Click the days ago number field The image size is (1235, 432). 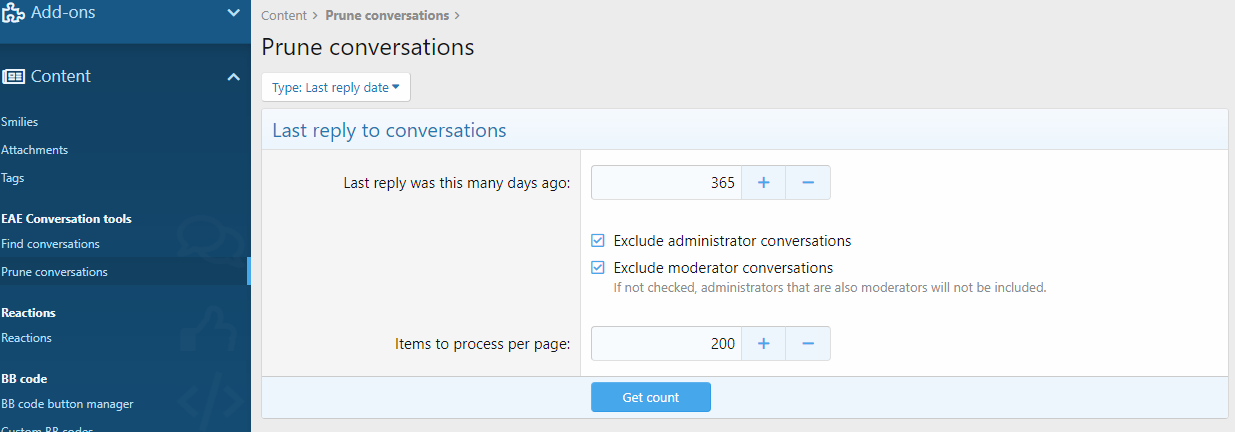(x=666, y=183)
